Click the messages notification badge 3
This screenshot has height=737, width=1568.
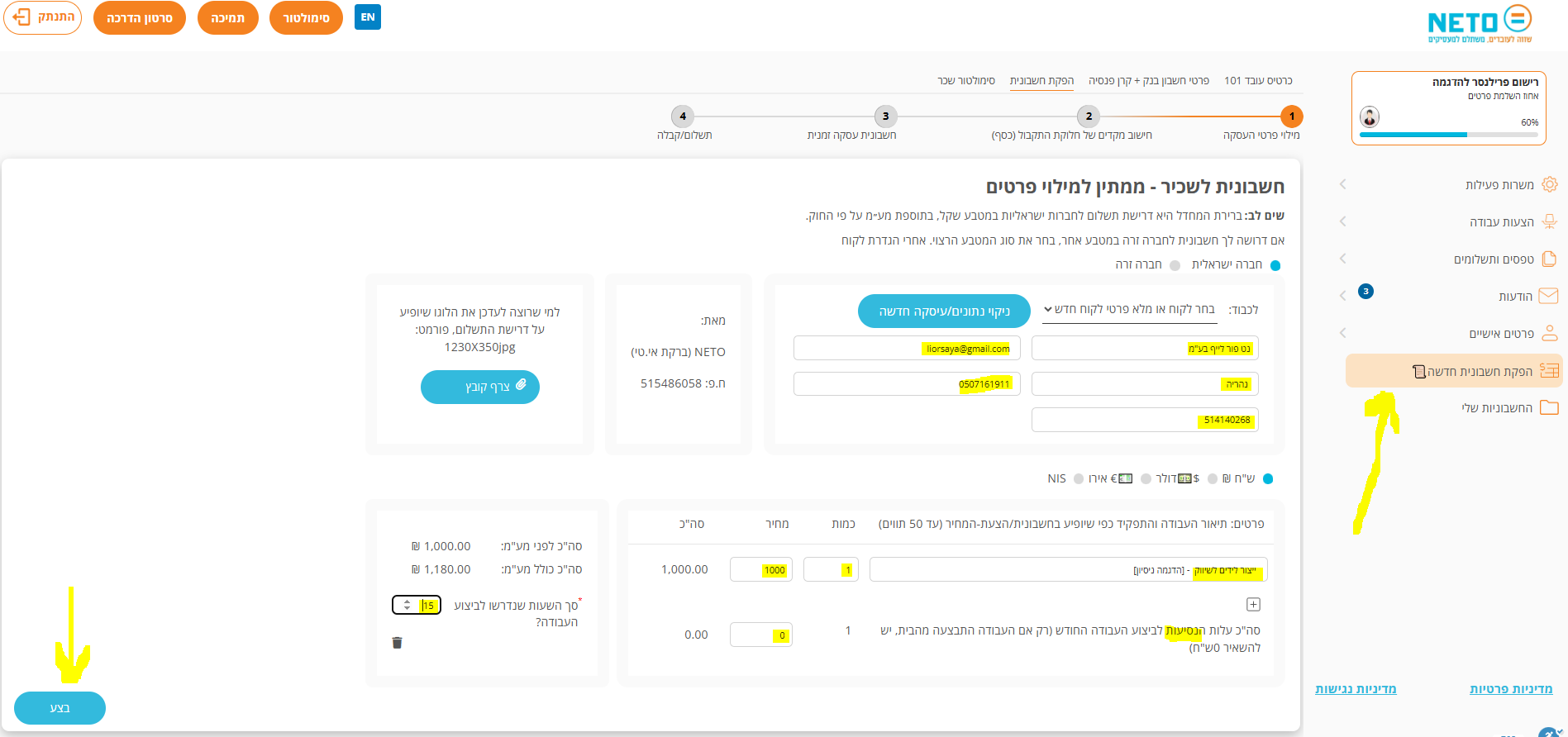1365,291
